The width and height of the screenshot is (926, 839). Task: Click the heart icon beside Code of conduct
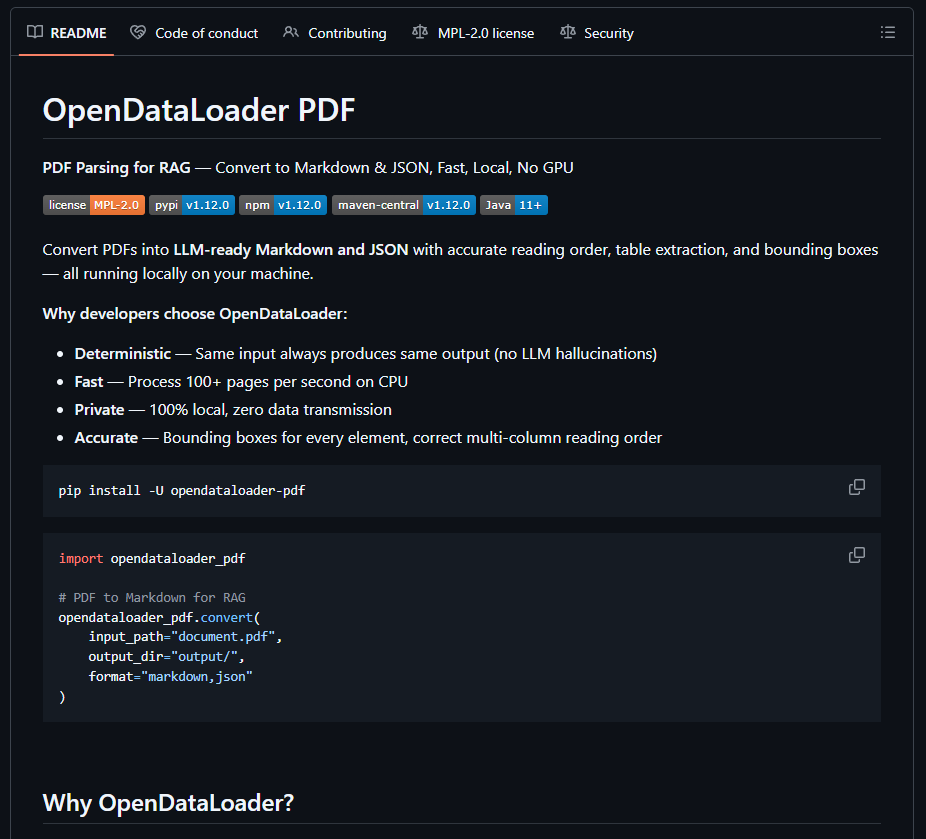coord(138,32)
